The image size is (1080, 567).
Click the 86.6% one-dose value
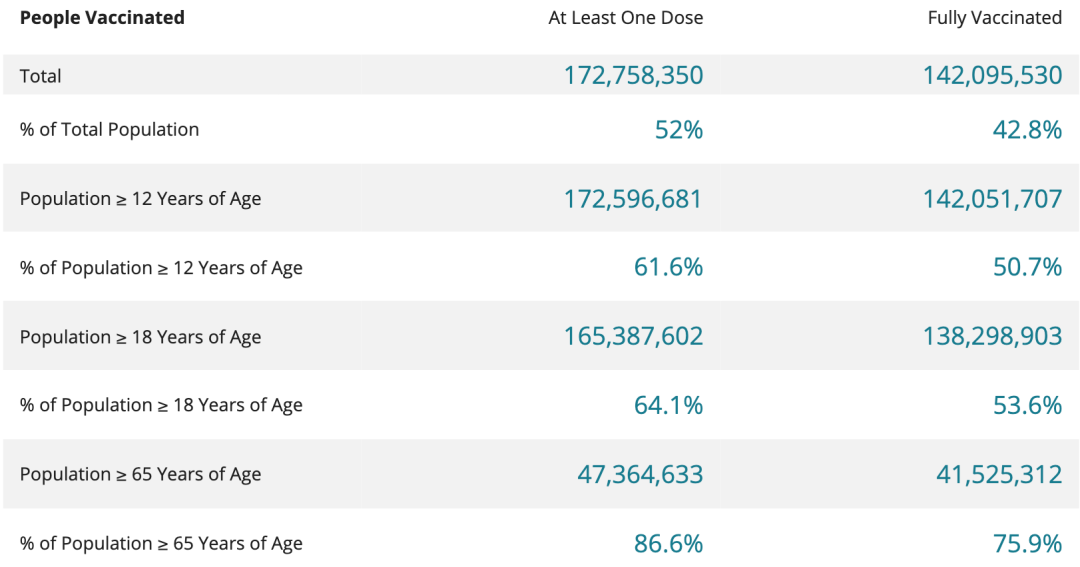point(668,544)
